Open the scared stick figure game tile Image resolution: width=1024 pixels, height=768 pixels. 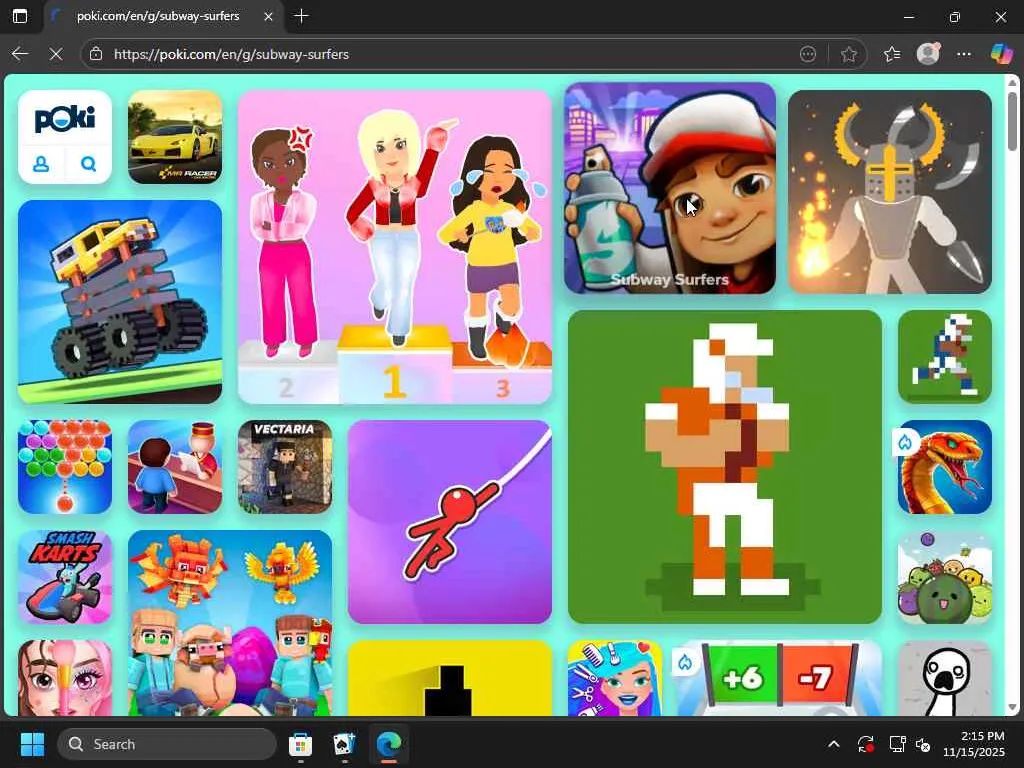944,678
